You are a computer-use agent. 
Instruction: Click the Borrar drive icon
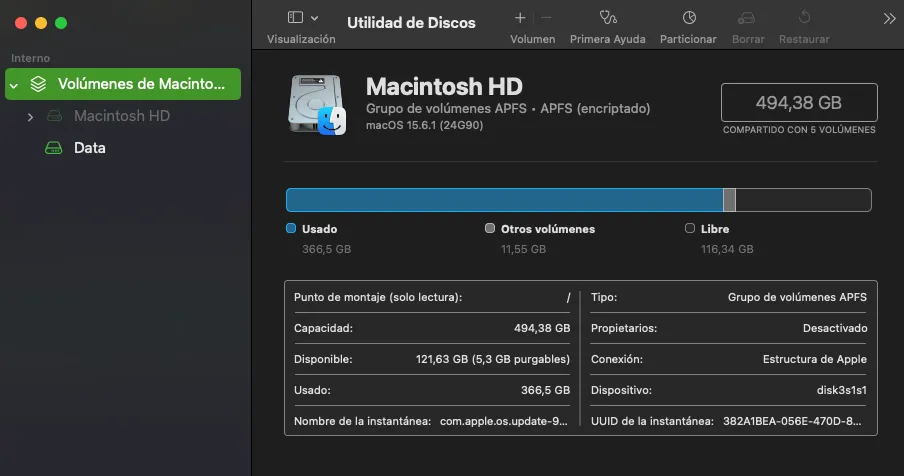746,18
